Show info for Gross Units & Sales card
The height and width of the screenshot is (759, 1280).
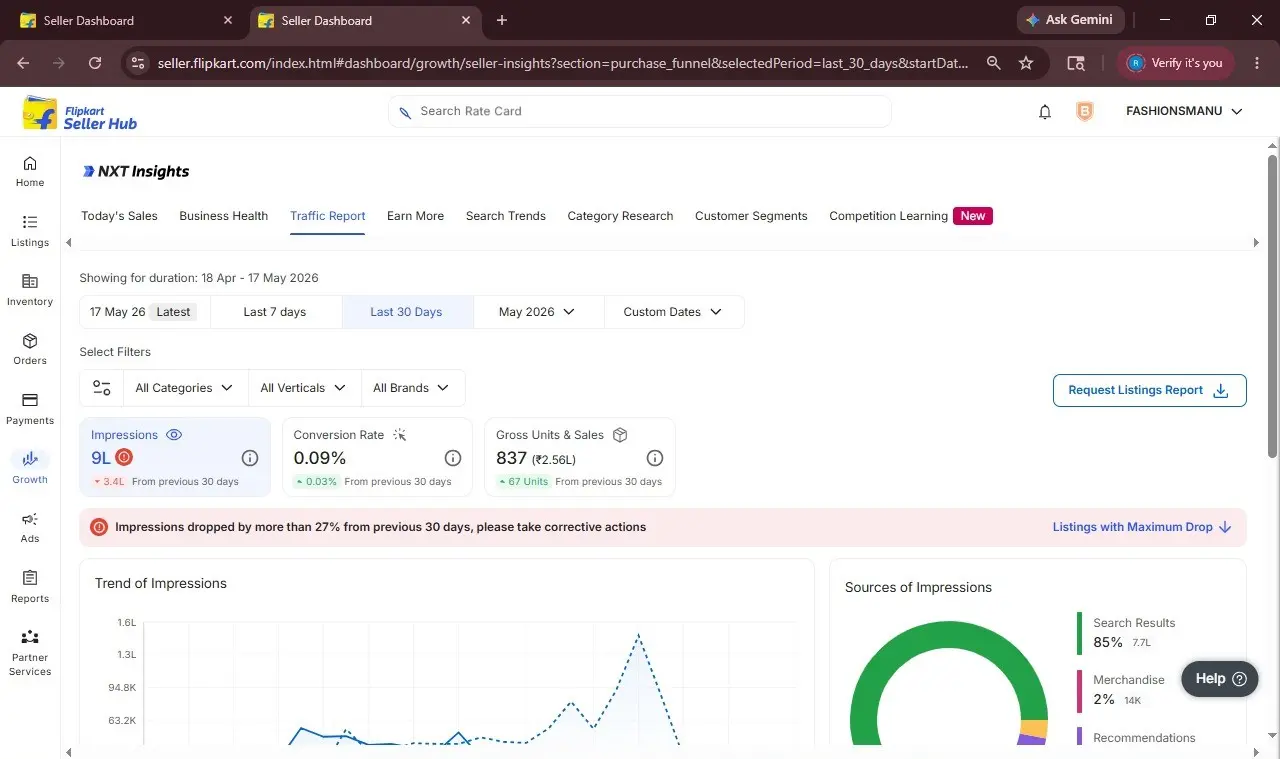pos(655,458)
